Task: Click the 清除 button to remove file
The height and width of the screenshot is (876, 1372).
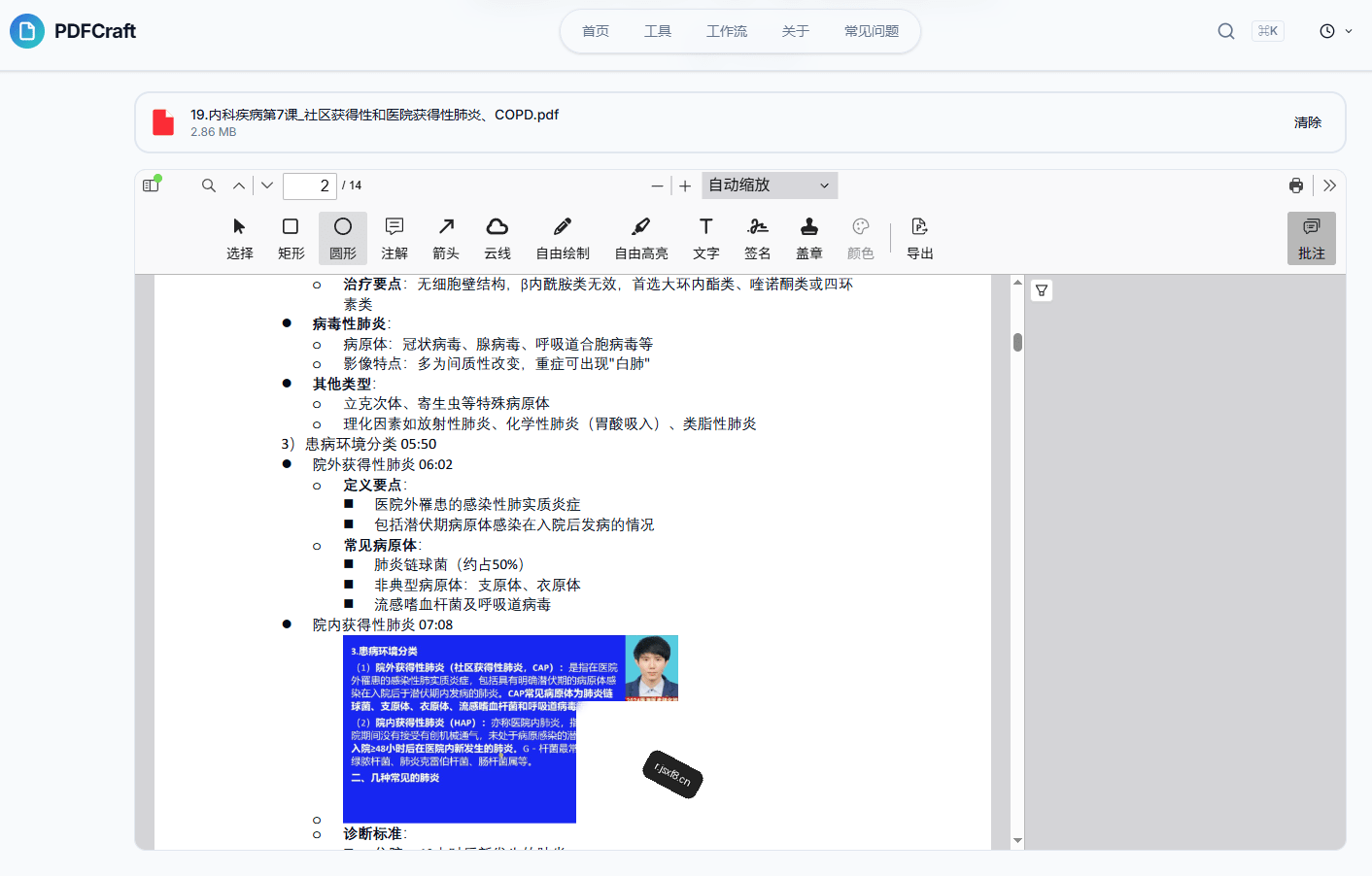Action: tap(1308, 122)
